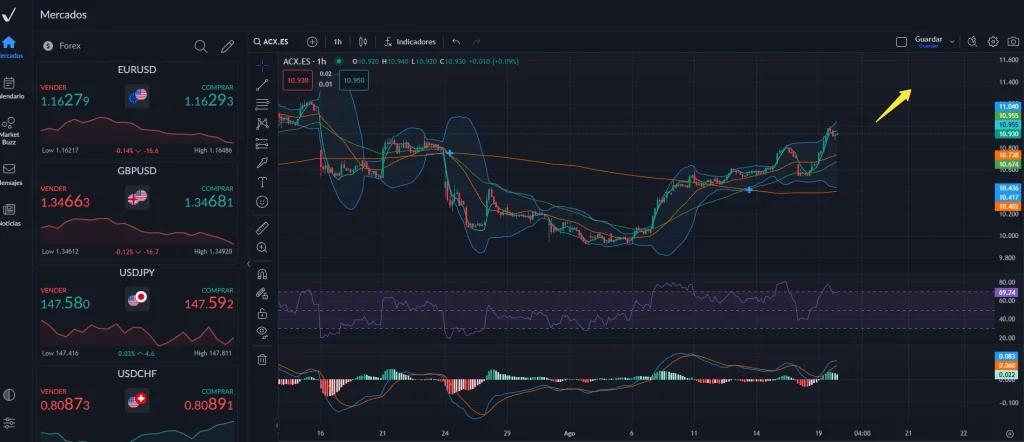This screenshot has height=442, width=1024.
Task: Open the sliders settings icon in sidebar
Action: (x=9, y=422)
